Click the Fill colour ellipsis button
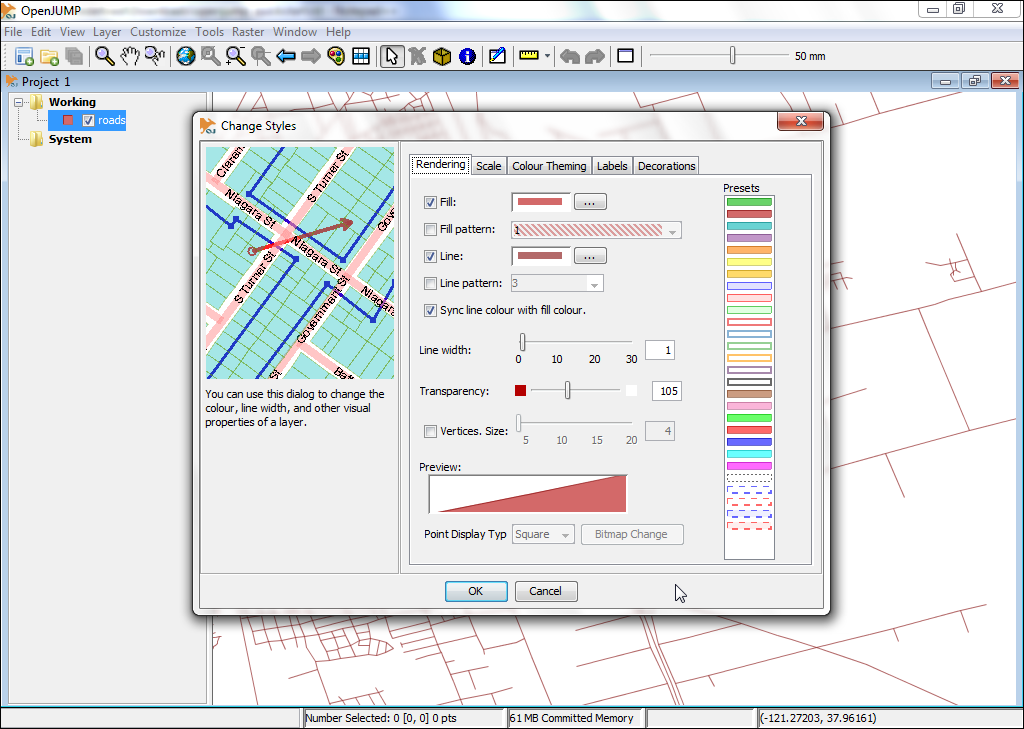Screen dimensions: 1024x729 [590, 202]
